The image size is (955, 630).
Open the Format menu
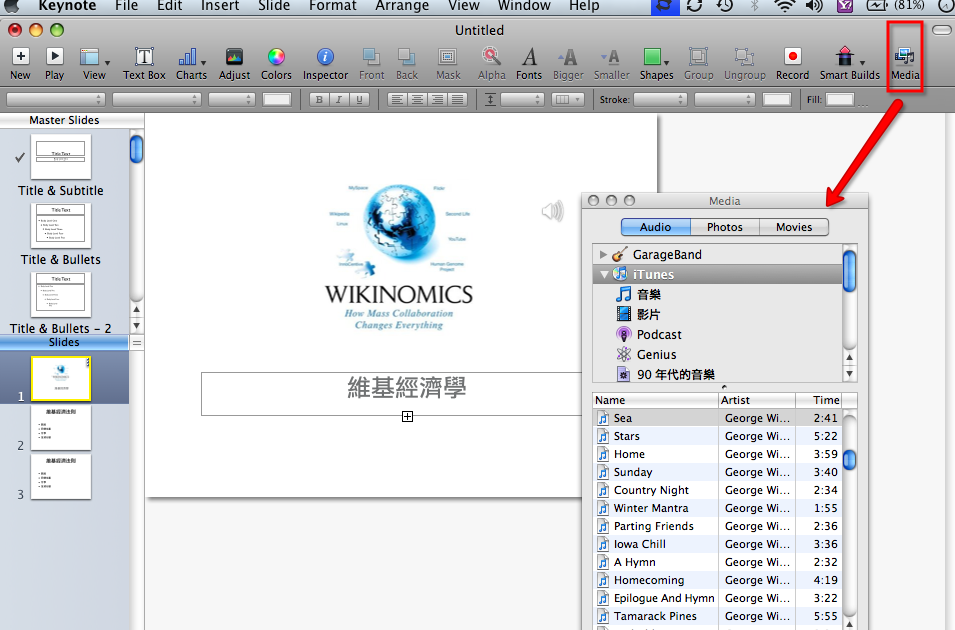click(333, 6)
